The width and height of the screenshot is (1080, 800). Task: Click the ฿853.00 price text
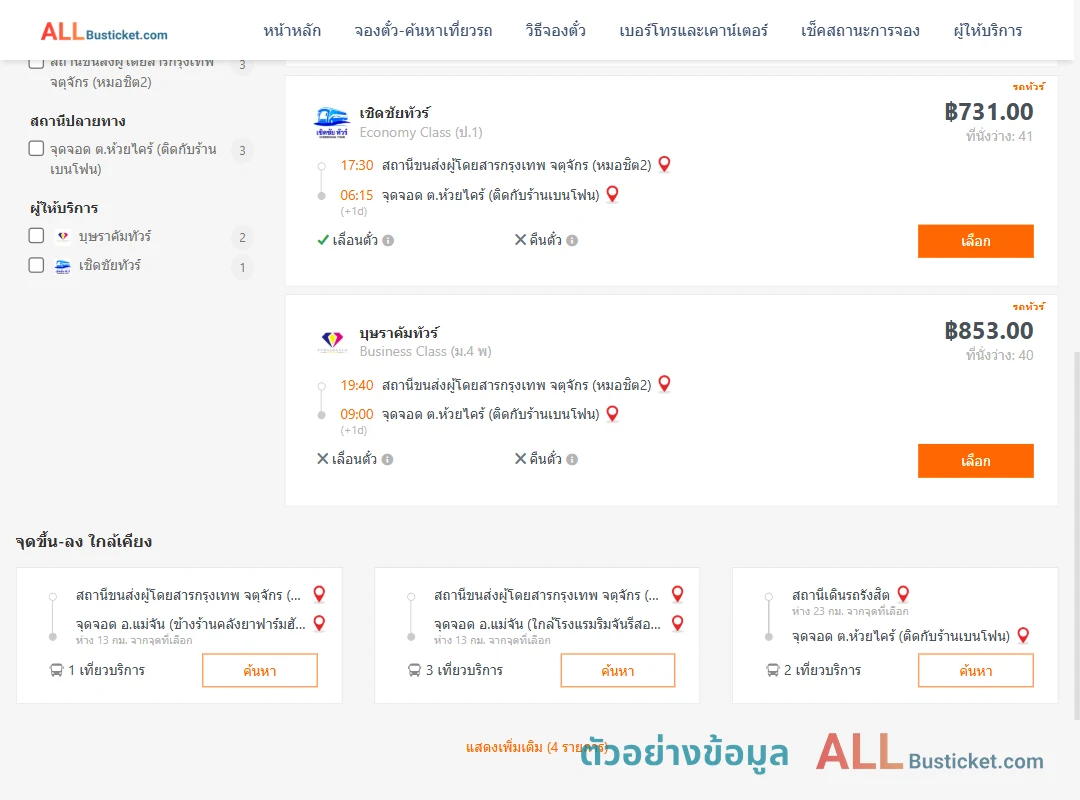[988, 331]
